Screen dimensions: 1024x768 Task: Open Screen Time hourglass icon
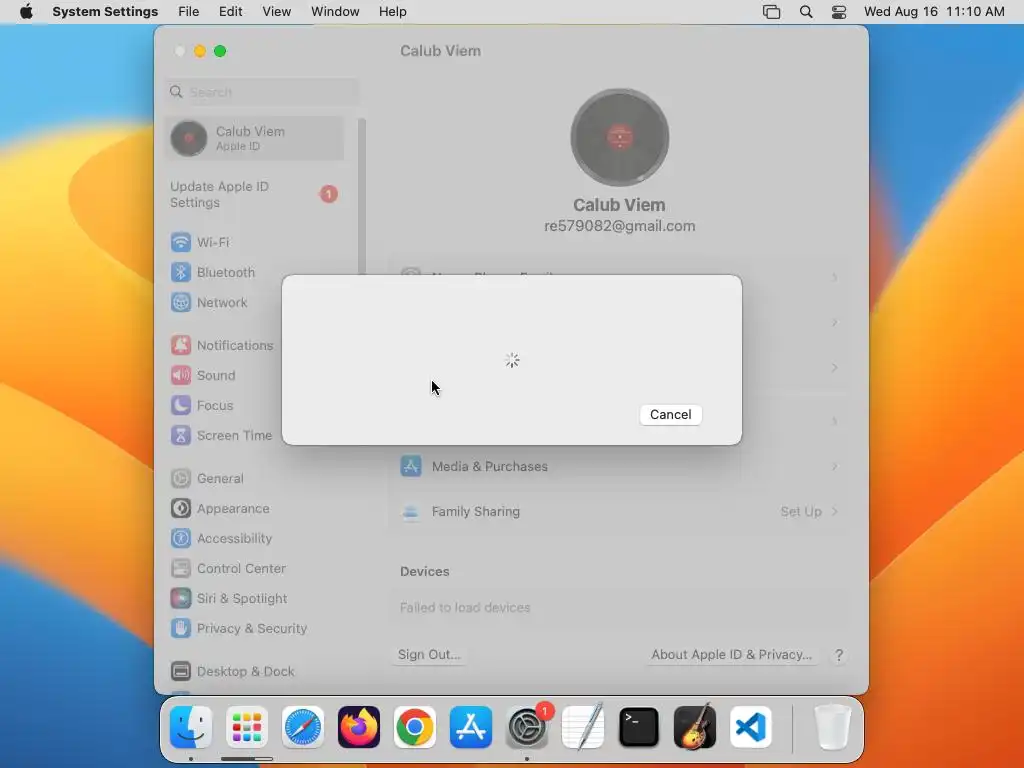tap(181, 435)
